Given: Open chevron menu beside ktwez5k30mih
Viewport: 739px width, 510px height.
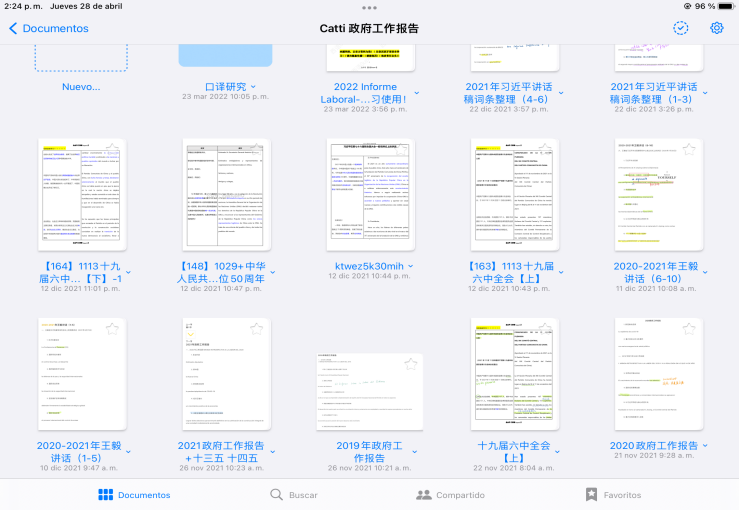Looking at the screenshot, I should click(x=410, y=267).
